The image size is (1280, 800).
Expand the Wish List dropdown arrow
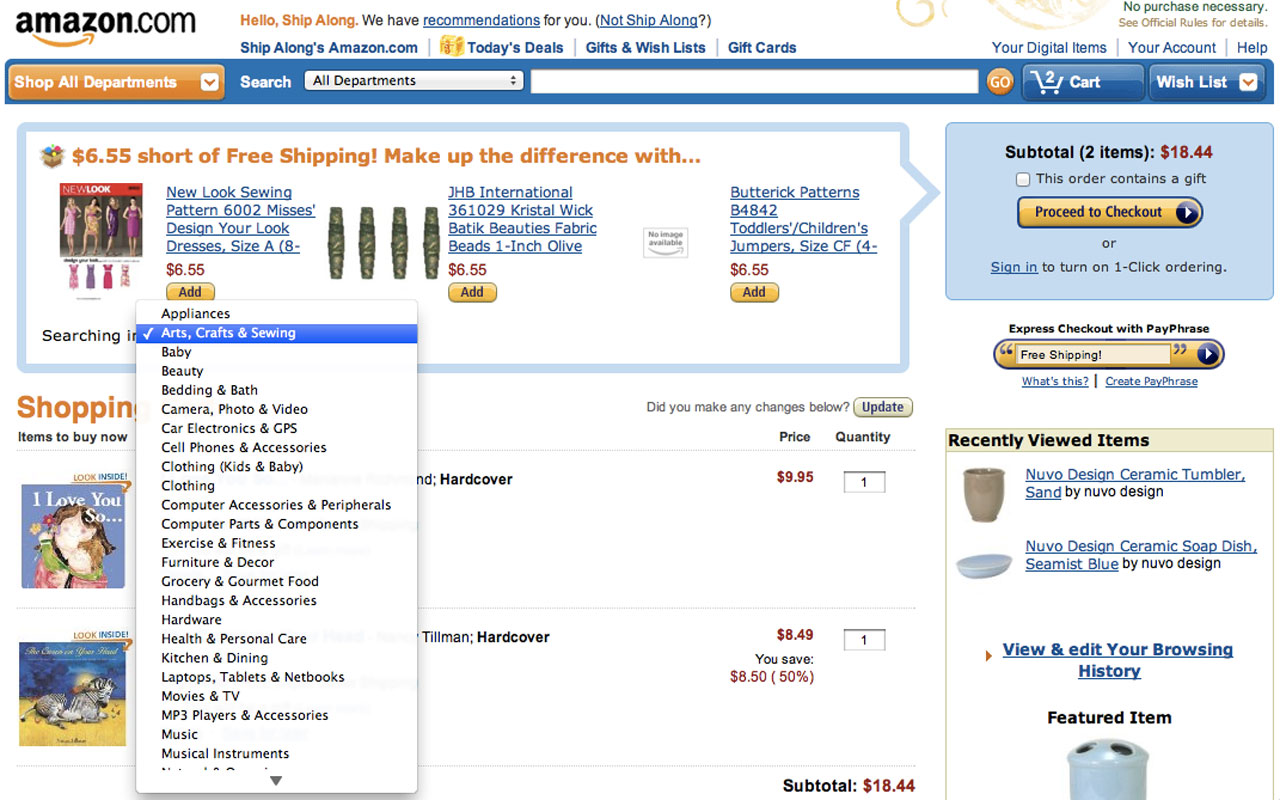tap(1248, 83)
